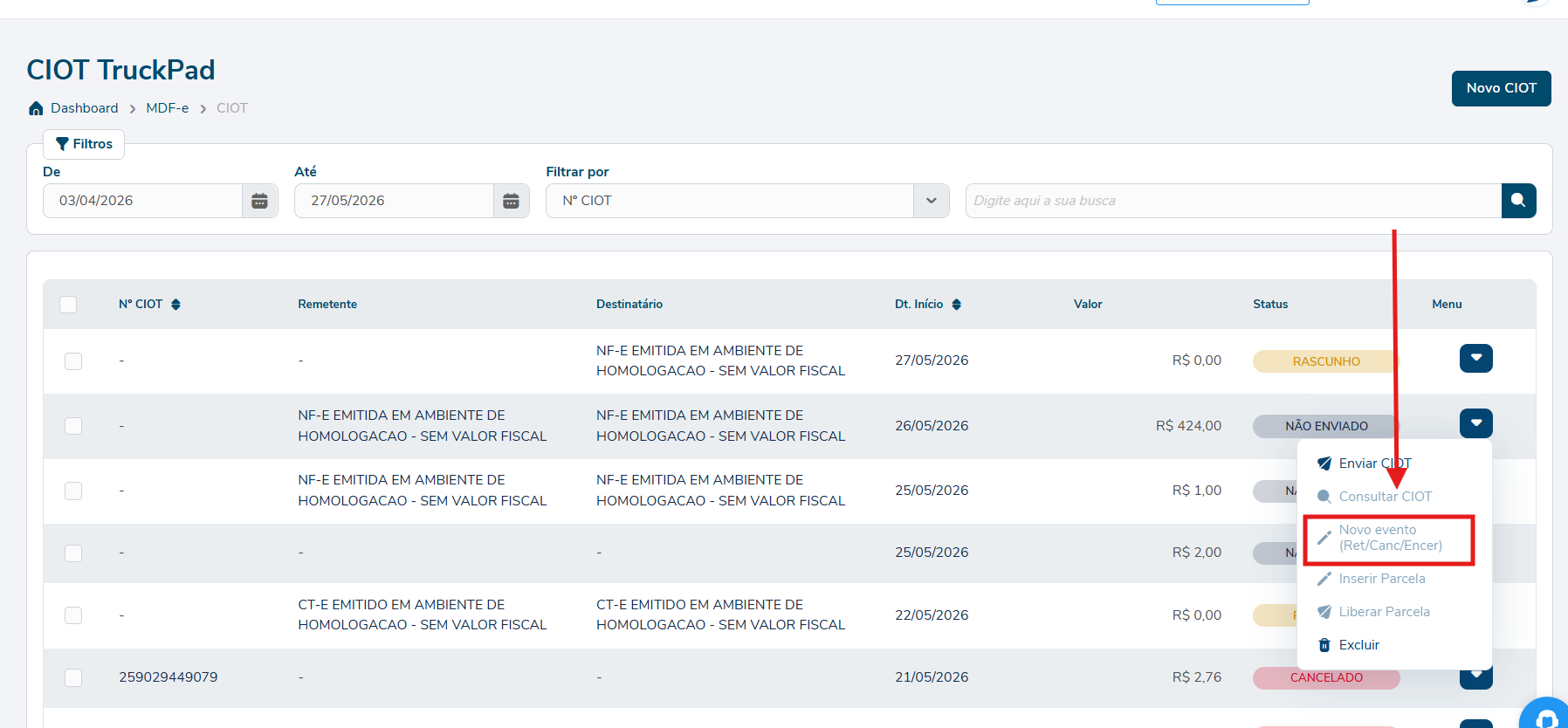Viewport: 1568px width, 728px height.
Task: Click the Valor column header
Action: click(1088, 305)
